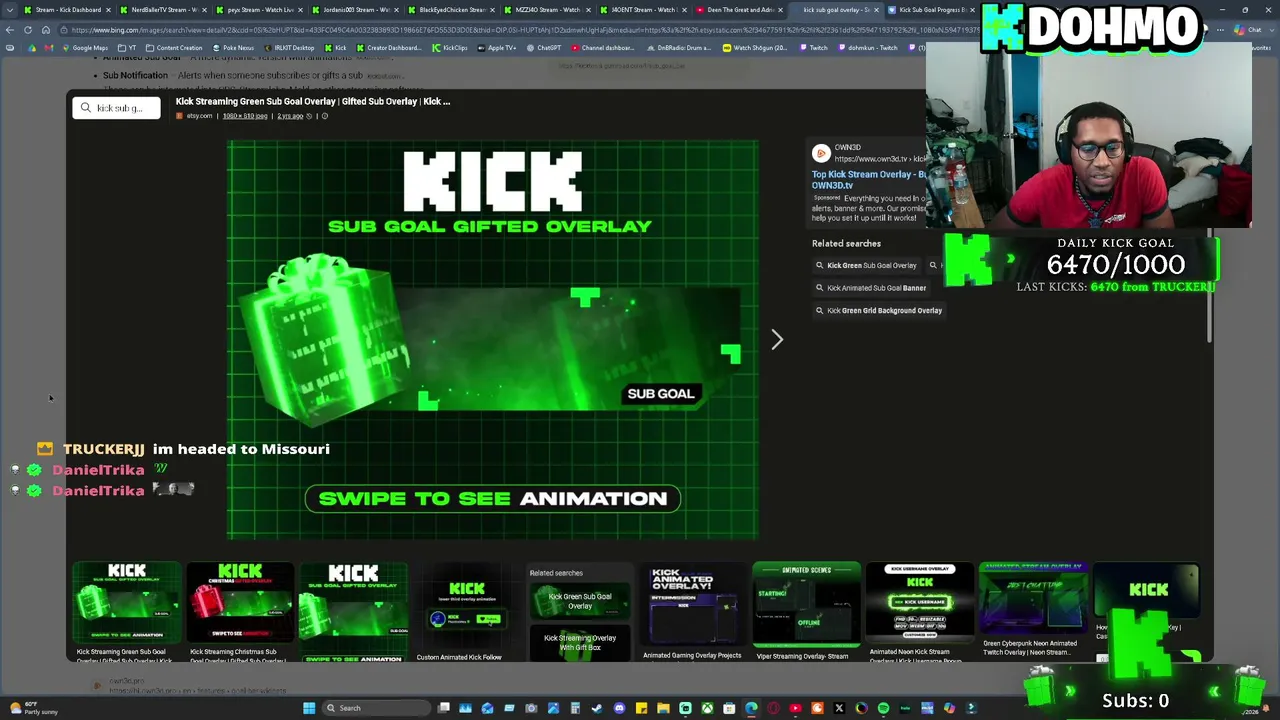Switch to the MZZI4O Stream tab

(547, 10)
